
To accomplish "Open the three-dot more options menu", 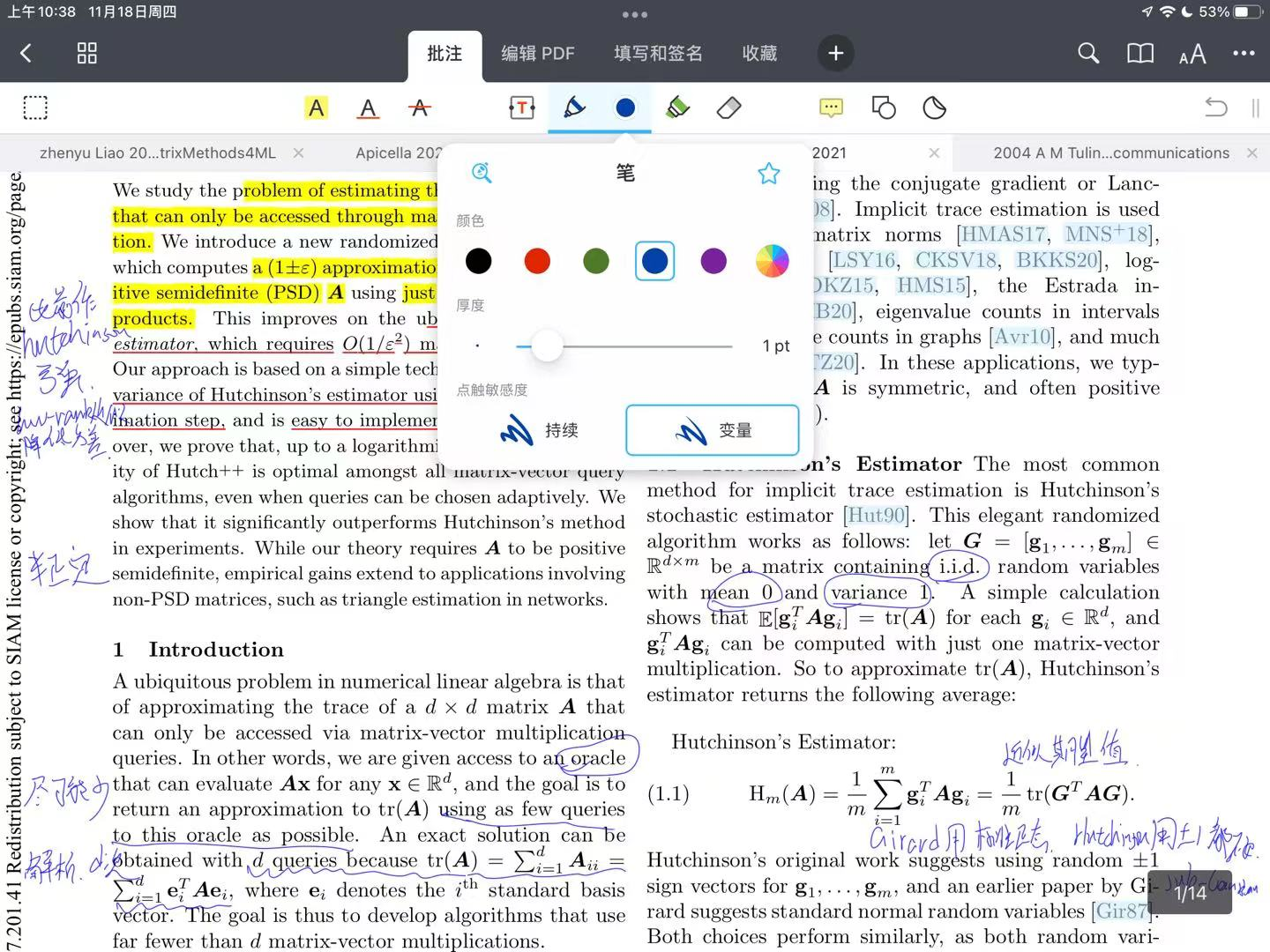I will [1244, 53].
